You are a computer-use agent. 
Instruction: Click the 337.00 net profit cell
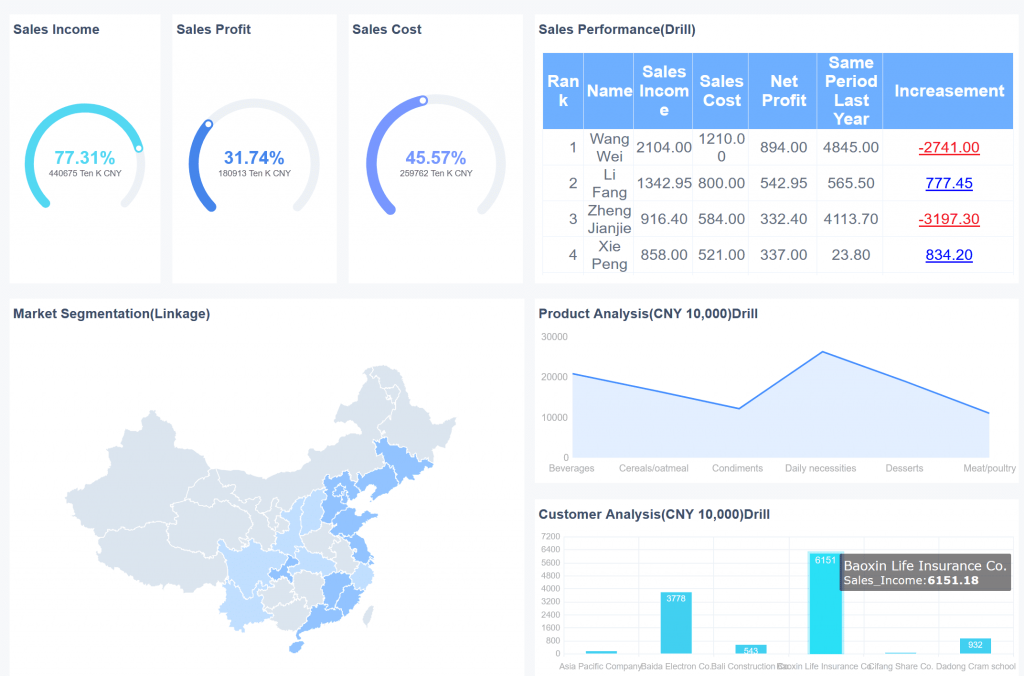(x=783, y=255)
